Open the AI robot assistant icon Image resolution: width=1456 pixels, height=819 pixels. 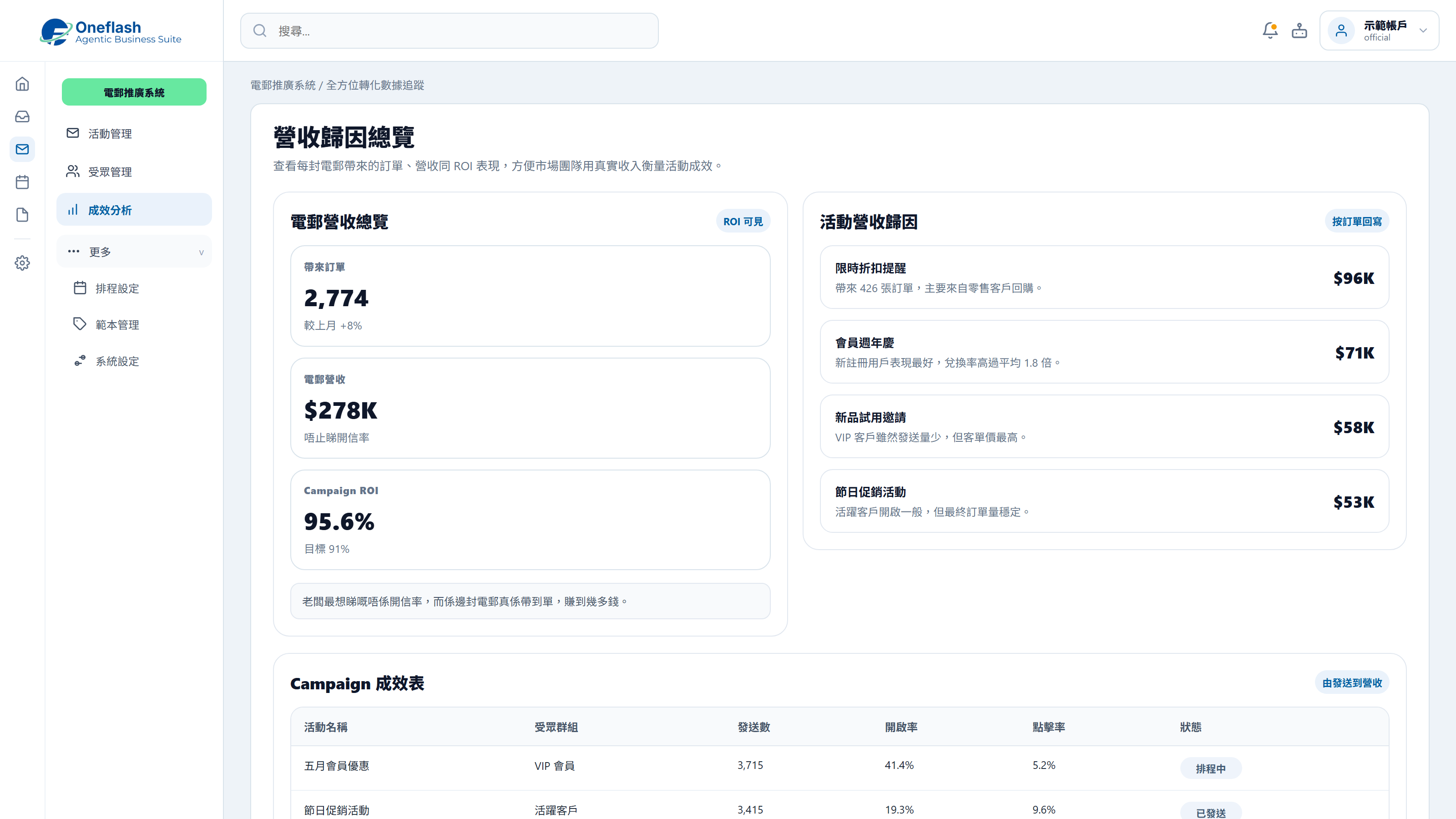1299,30
